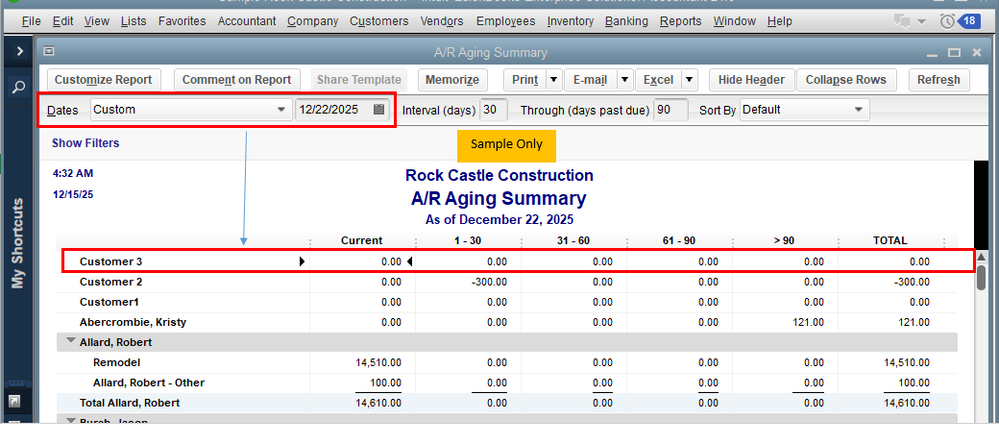Open the calendar picker beside the report date

click(379, 109)
